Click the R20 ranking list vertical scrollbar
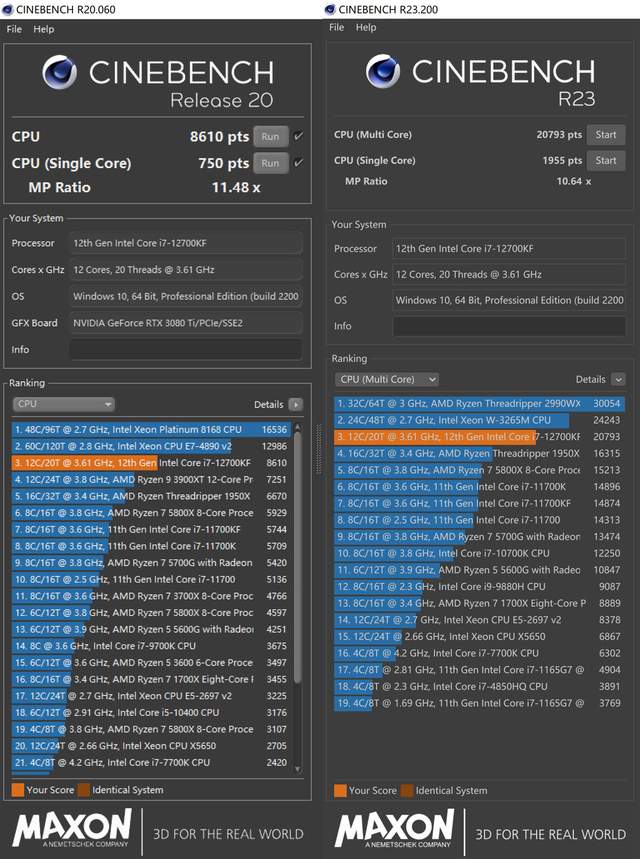Screen dimensions: 640x859 point(296,590)
